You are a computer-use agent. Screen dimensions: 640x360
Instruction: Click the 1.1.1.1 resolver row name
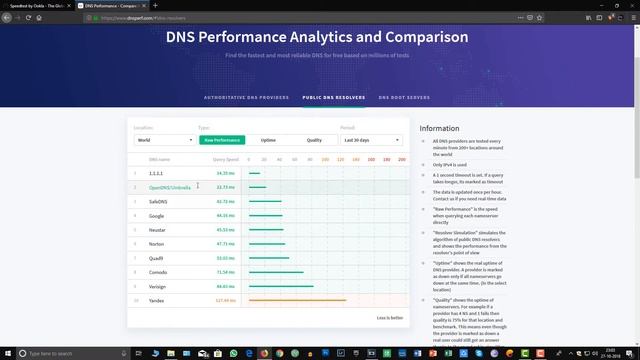pyautogui.click(x=156, y=173)
